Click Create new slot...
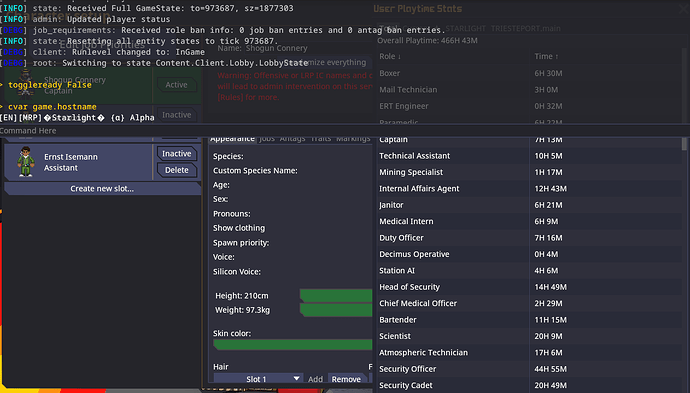The height and width of the screenshot is (393, 690). point(102,188)
